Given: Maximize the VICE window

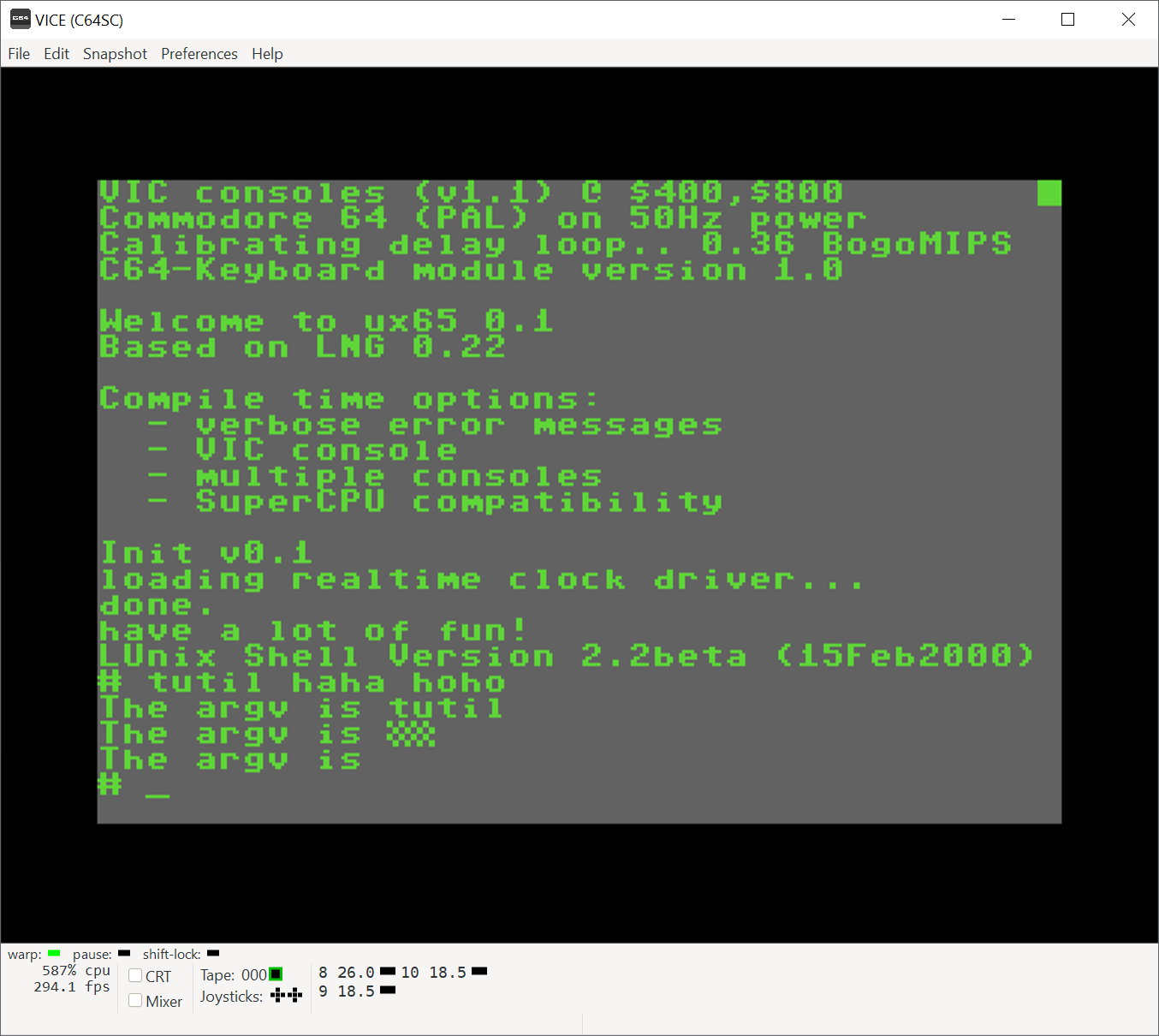Looking at the screenshot, I should click(1067, 20).
